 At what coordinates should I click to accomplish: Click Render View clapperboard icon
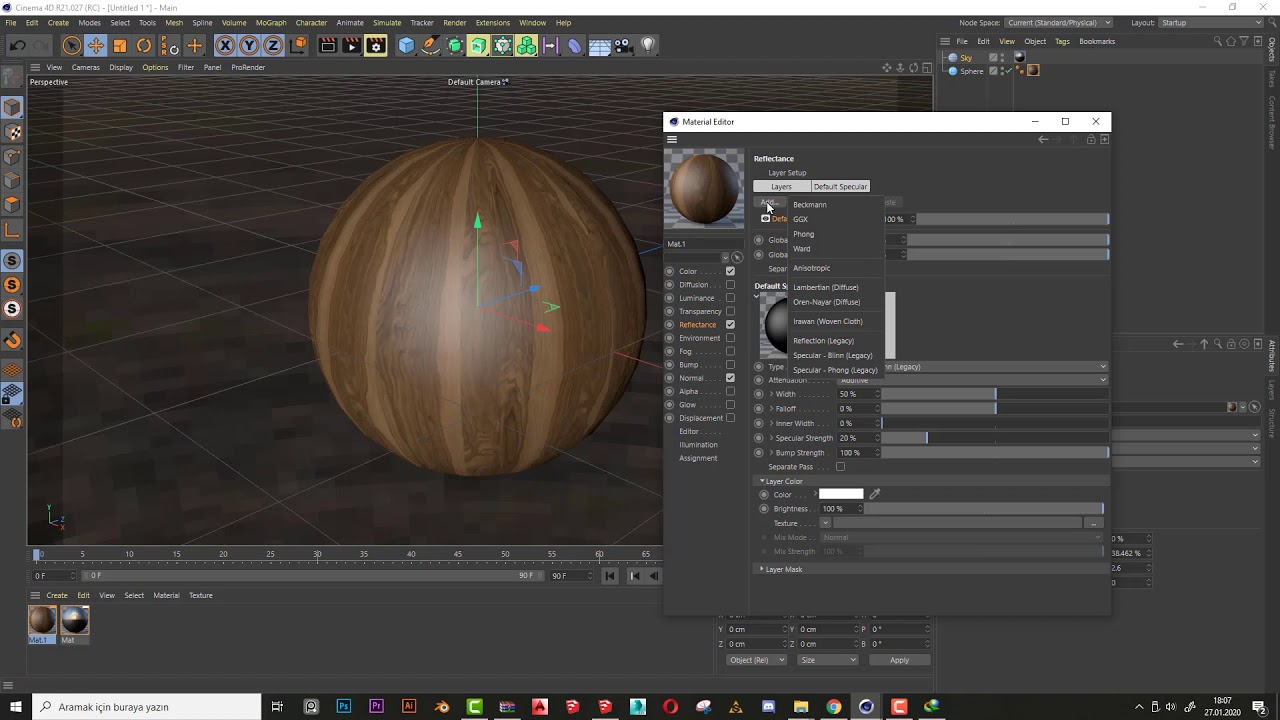click(x=327, y=45)
